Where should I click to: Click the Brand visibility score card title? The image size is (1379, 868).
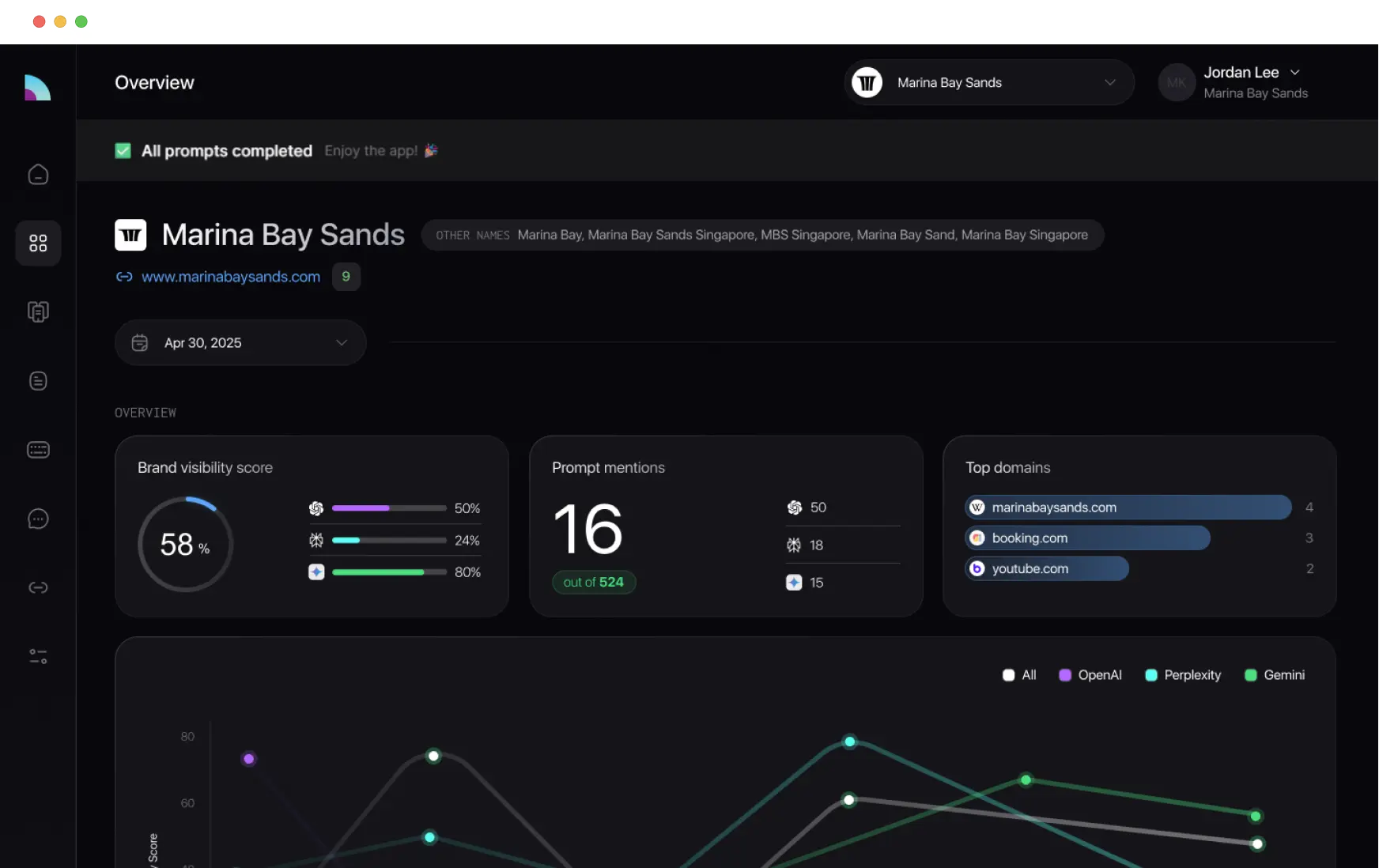click(x=205, y=467)
